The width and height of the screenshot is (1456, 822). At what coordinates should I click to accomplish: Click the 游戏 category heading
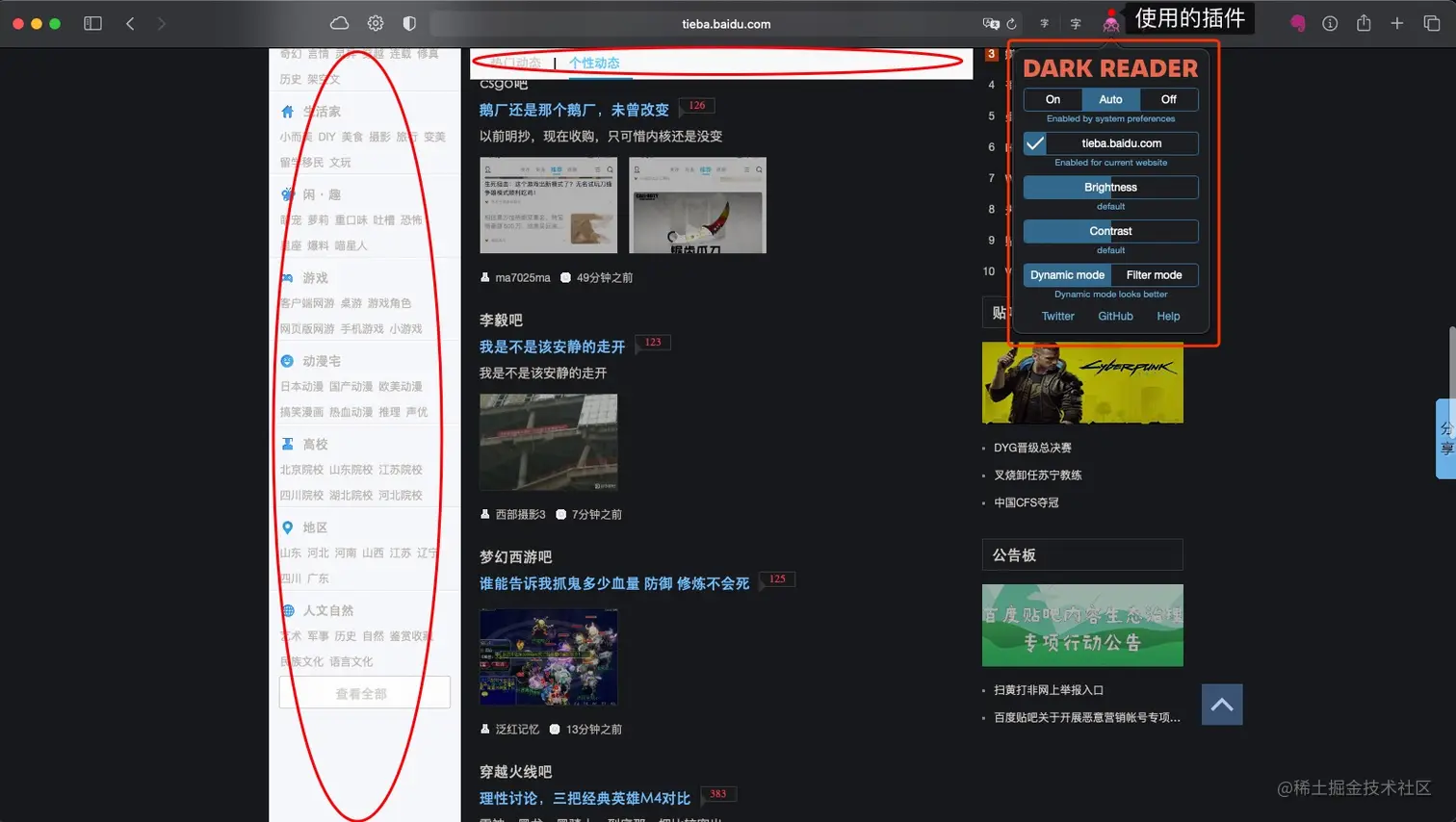315,277
